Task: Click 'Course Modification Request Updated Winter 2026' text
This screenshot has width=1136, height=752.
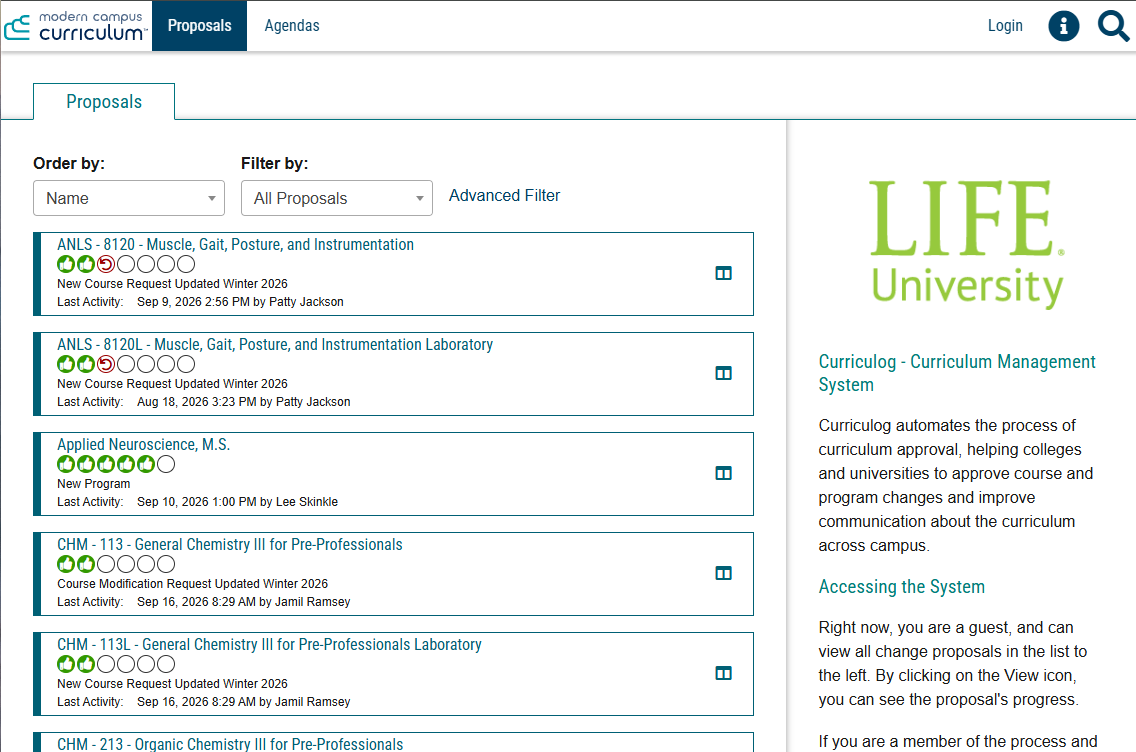Action: tap(193, 584)
